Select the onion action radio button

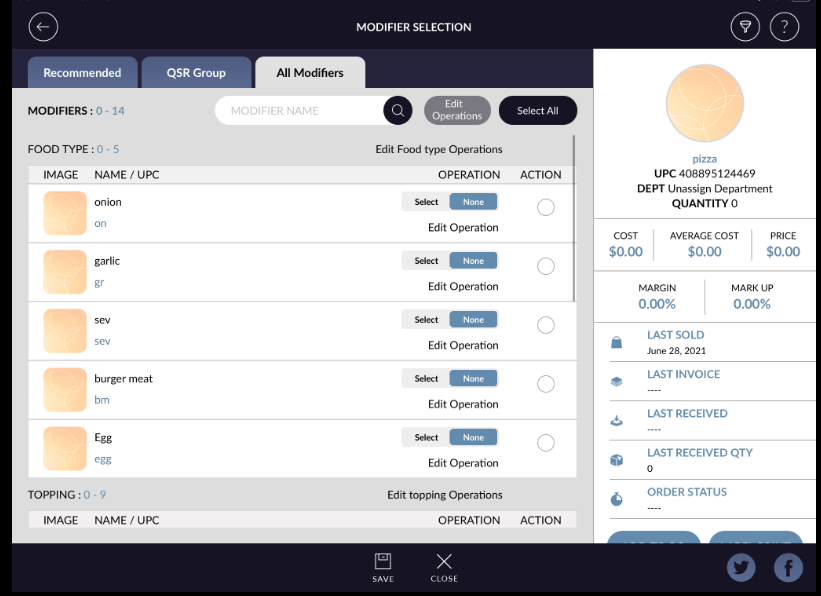(546, 208)
